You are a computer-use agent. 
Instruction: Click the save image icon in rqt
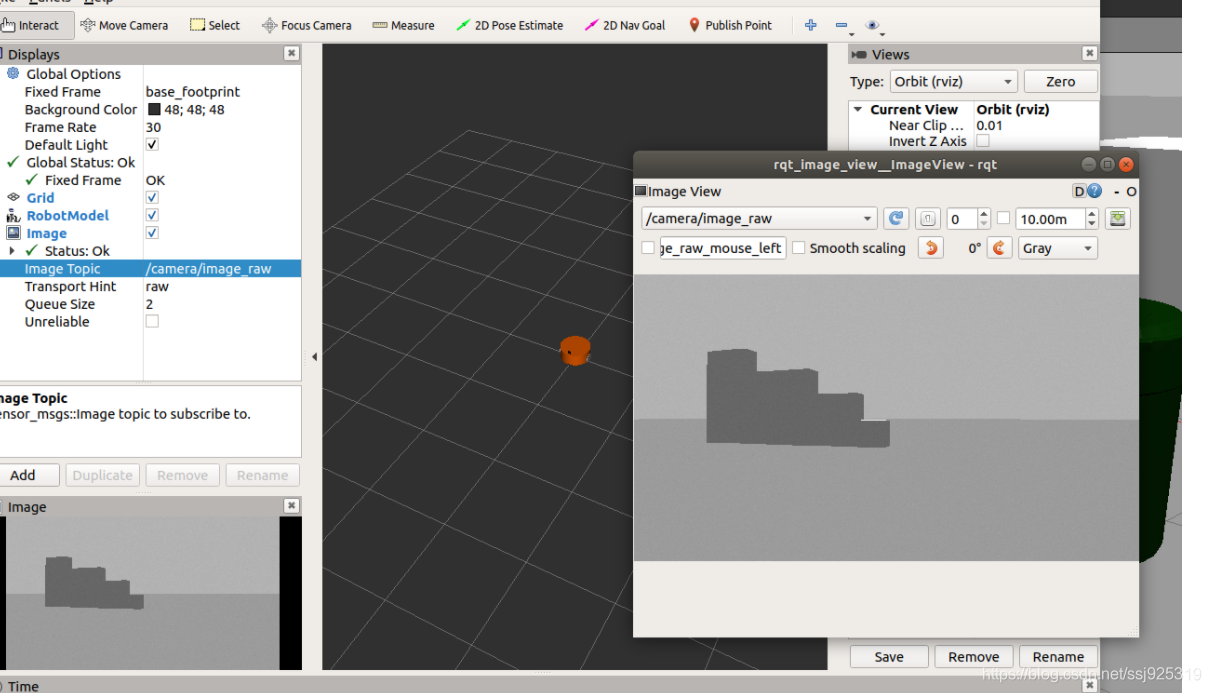[1118, 219]
